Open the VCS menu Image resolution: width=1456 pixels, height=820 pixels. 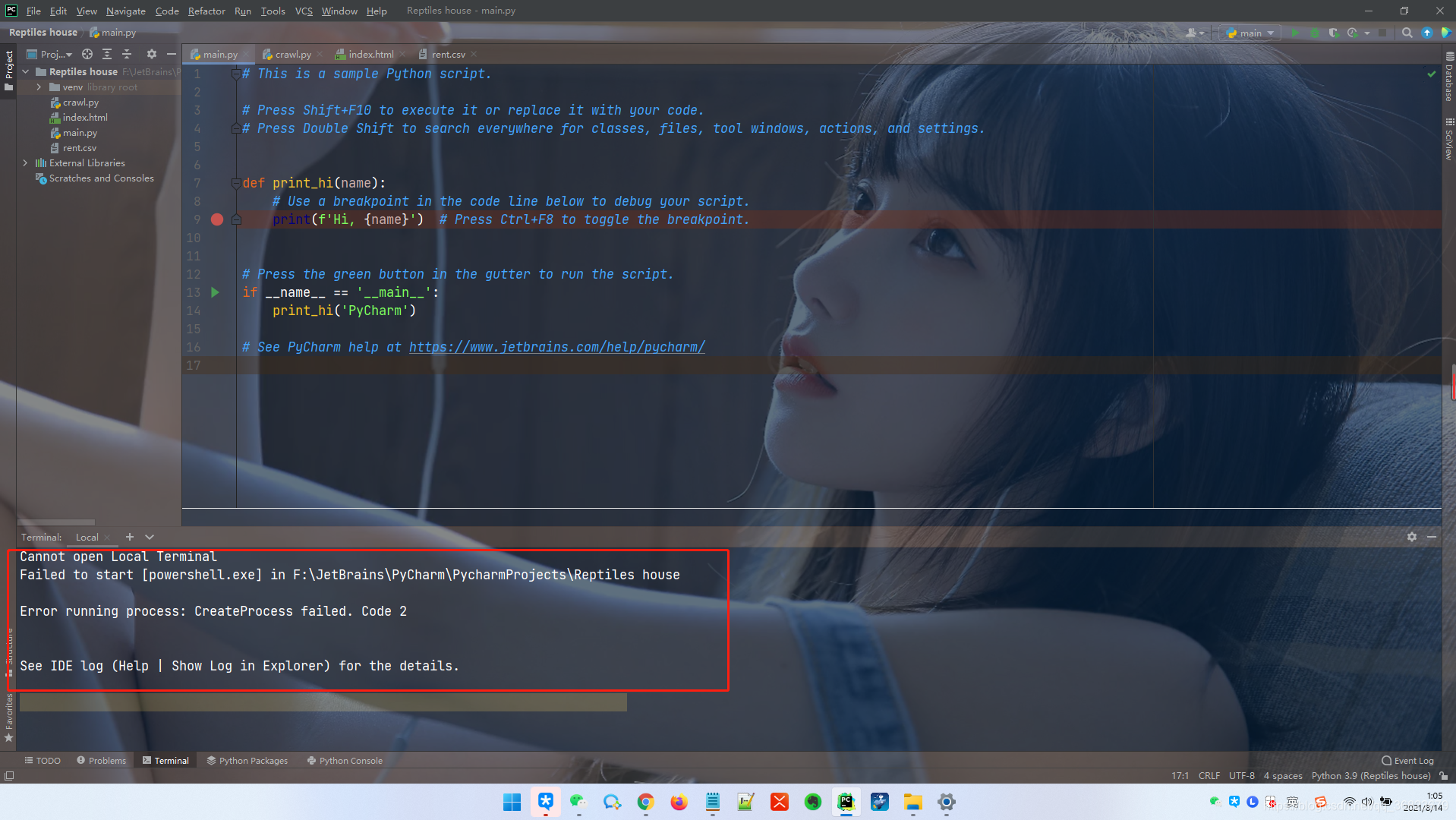pyautogui.click(x=304, y=11)
